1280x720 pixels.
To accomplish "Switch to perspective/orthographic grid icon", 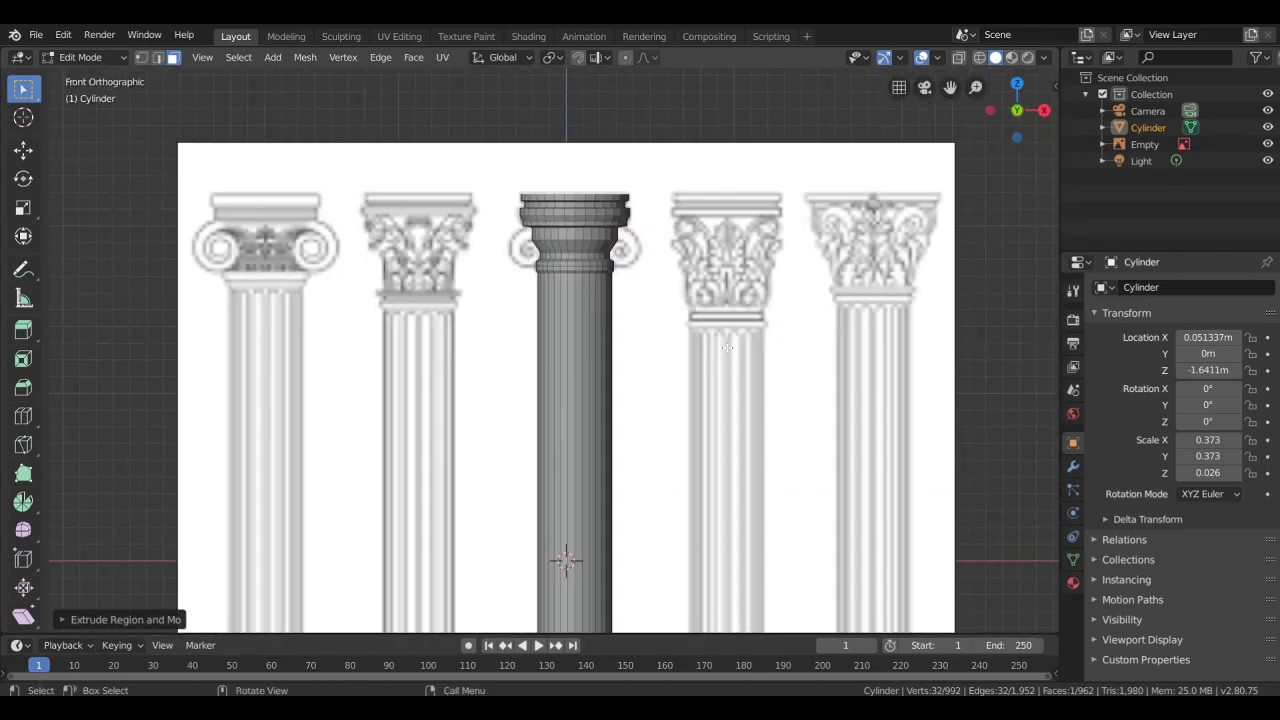I will click(x=899, y=88).
